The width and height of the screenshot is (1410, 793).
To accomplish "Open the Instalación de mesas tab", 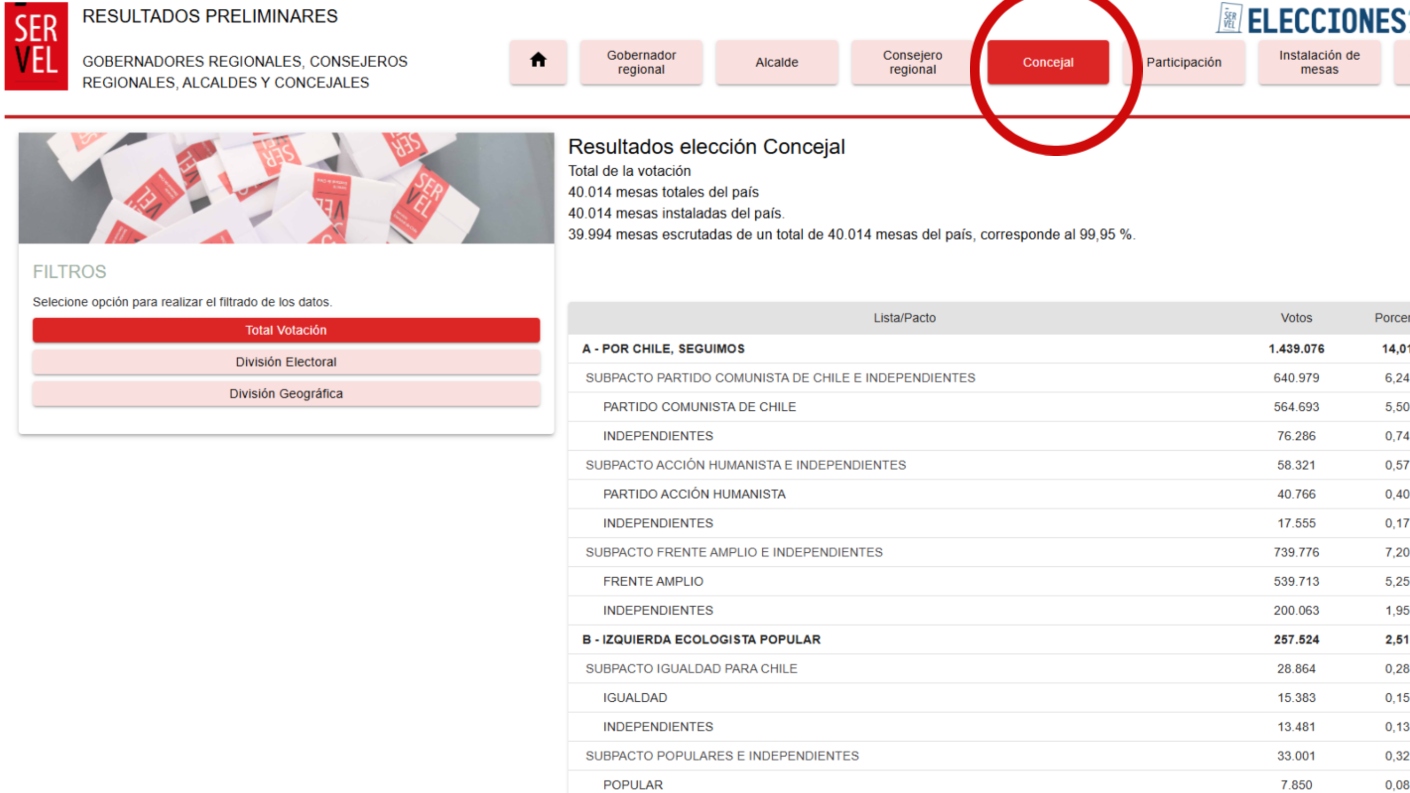I will coord(1319,62).
